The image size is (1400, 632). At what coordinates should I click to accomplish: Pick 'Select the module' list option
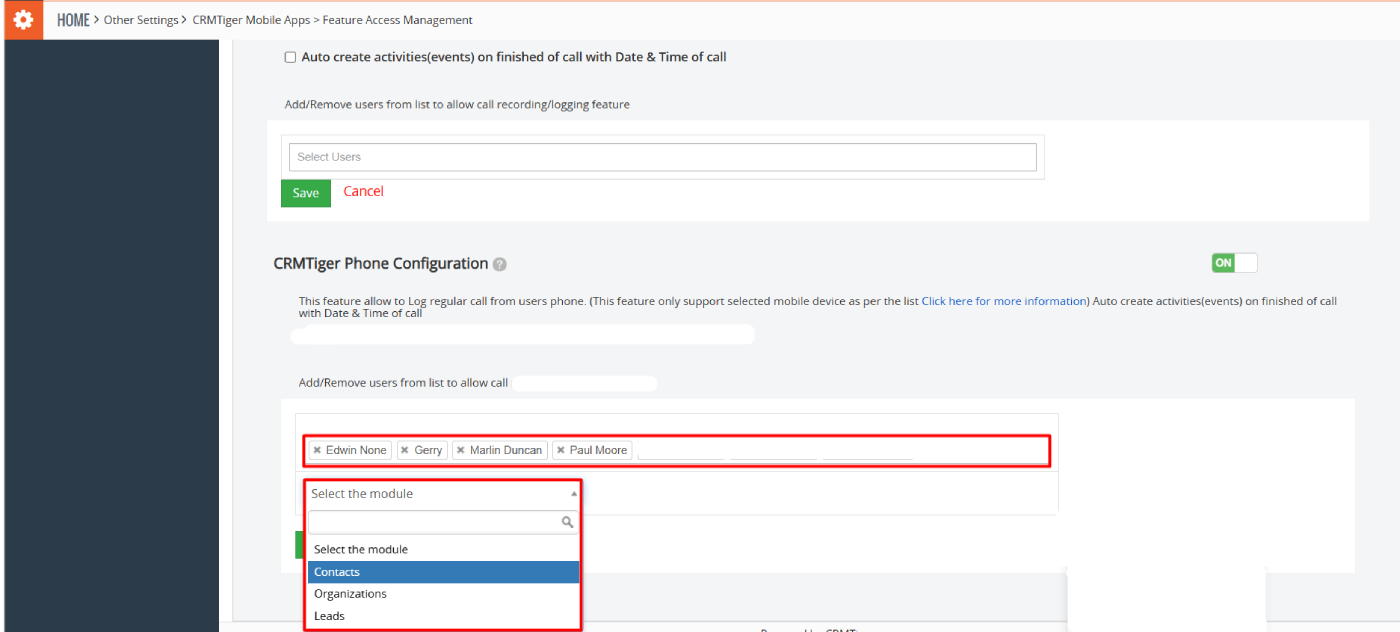[444, 549]
